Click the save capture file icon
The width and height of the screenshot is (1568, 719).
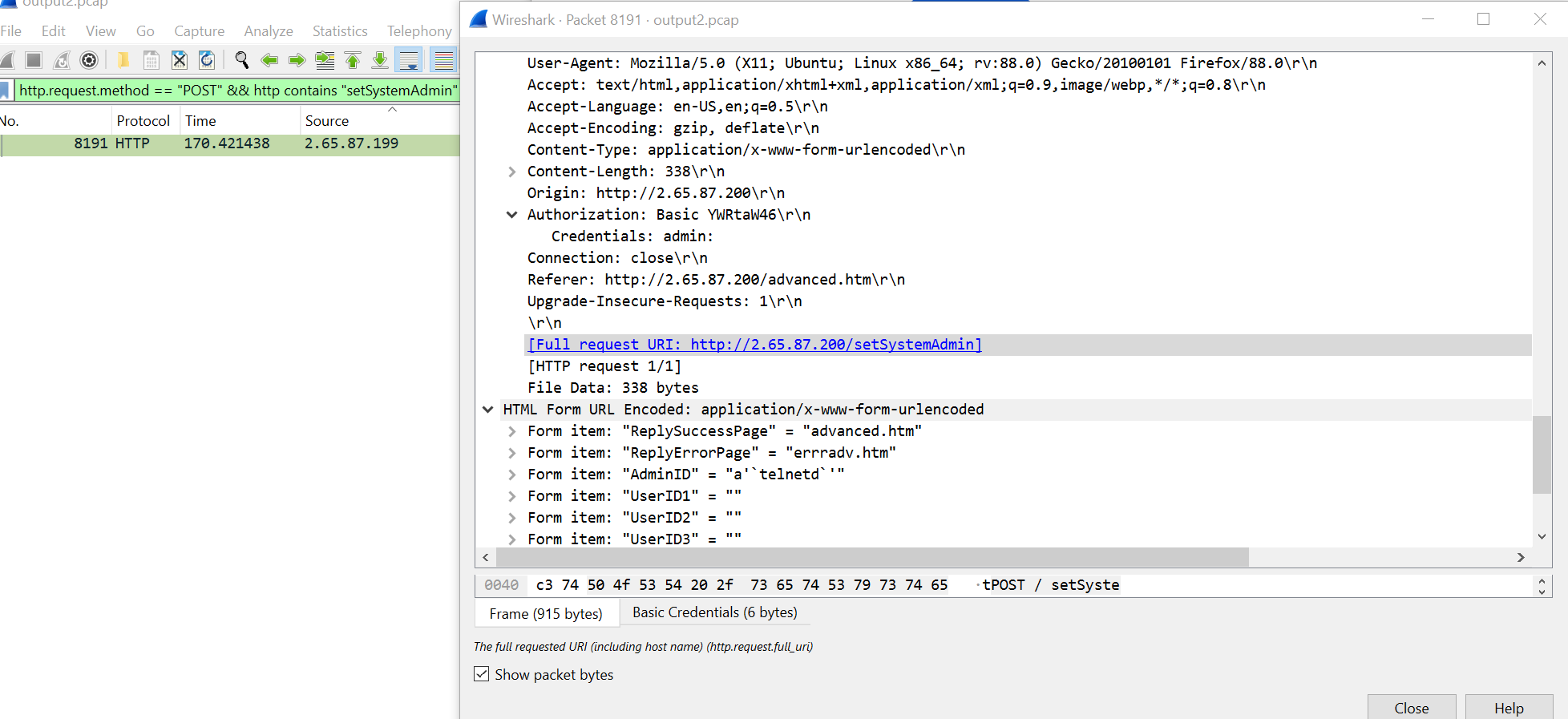[x=151, y=60]
